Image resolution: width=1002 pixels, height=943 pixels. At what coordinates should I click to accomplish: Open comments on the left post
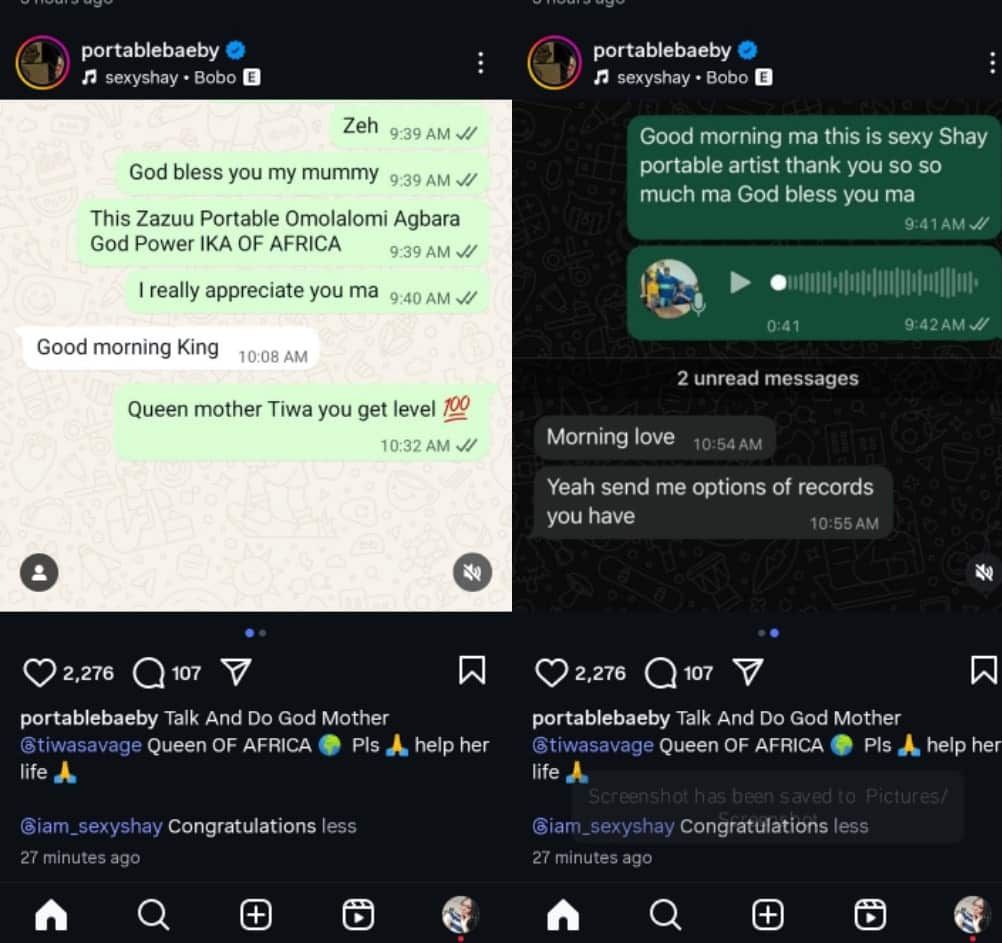tap(149, 673)
